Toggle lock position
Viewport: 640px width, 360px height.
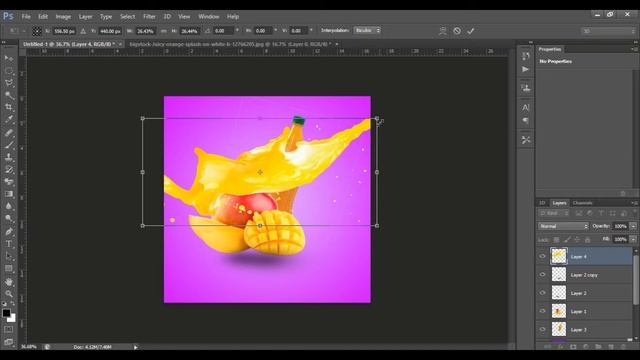click(577, 240)
